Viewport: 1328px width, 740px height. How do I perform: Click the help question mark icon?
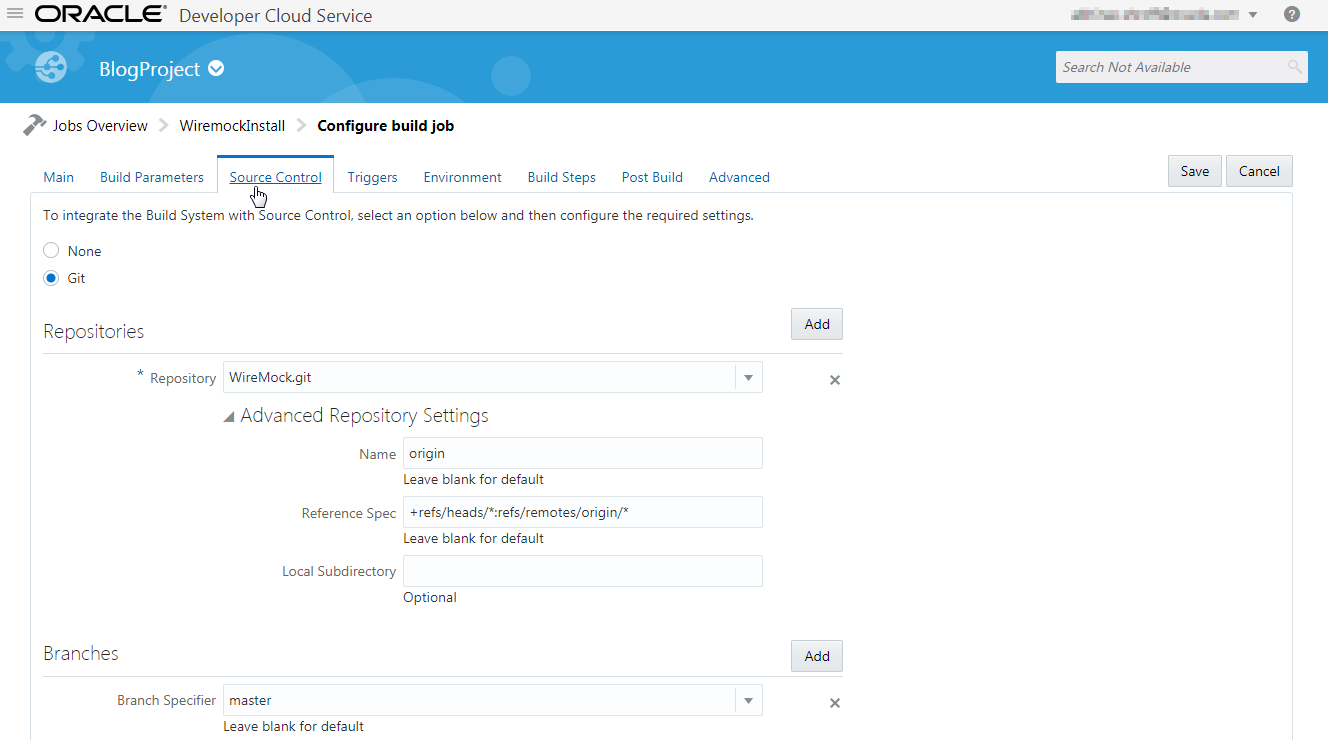[1292, 14]
